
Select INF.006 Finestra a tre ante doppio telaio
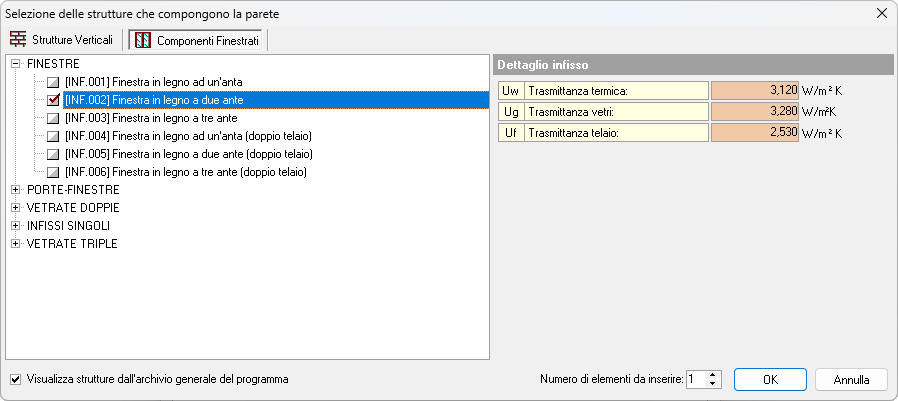(185, 172)
